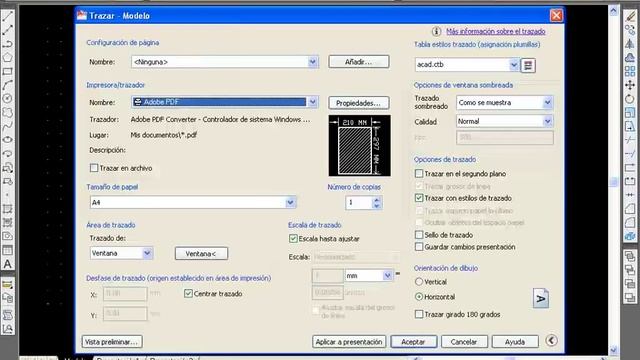Select the Trim tool
This screenshot has height=360, width=640.
point(630,140)
